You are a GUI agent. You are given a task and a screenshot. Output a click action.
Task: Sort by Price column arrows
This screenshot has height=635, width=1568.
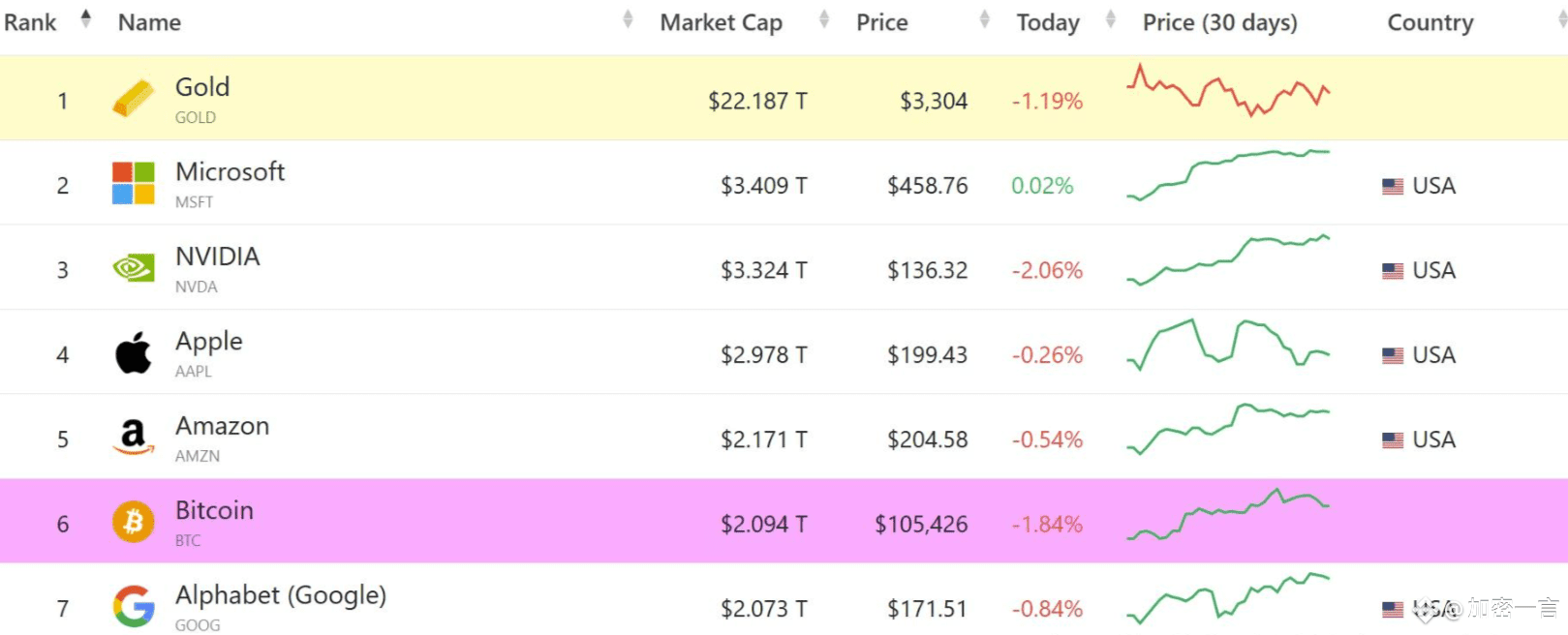(984, 19)
